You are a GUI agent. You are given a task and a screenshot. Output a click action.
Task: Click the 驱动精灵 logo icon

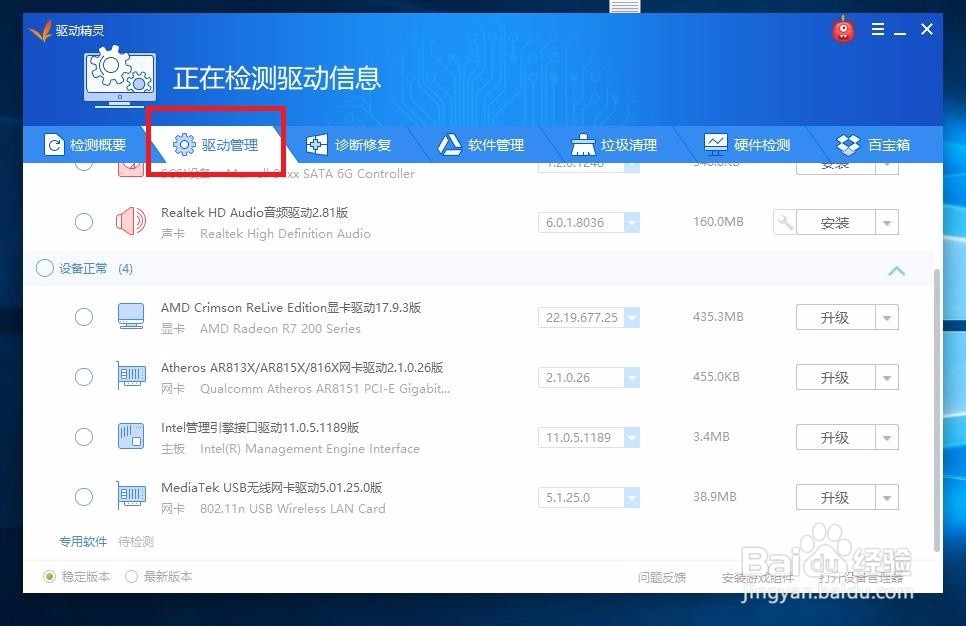(41, 30)
